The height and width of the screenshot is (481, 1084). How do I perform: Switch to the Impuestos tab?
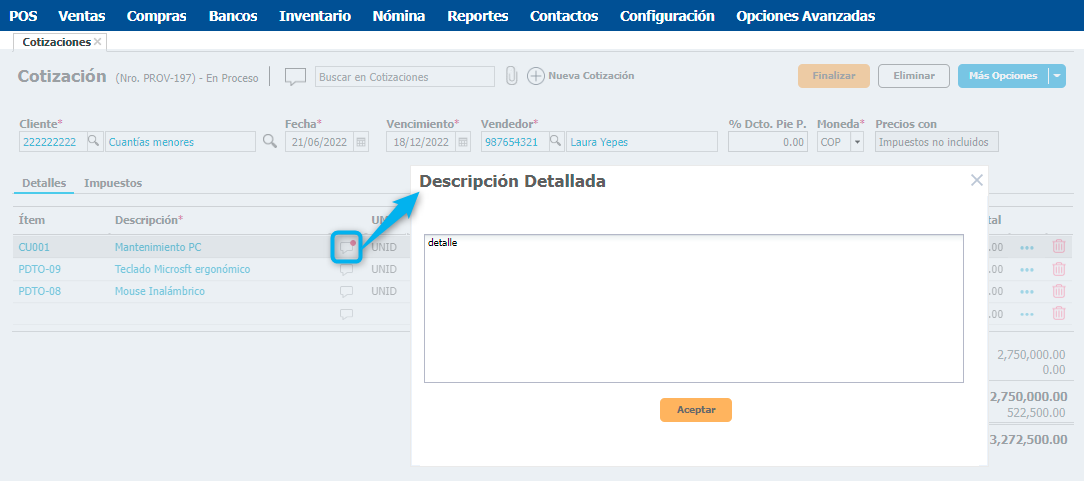click(113, 183)
